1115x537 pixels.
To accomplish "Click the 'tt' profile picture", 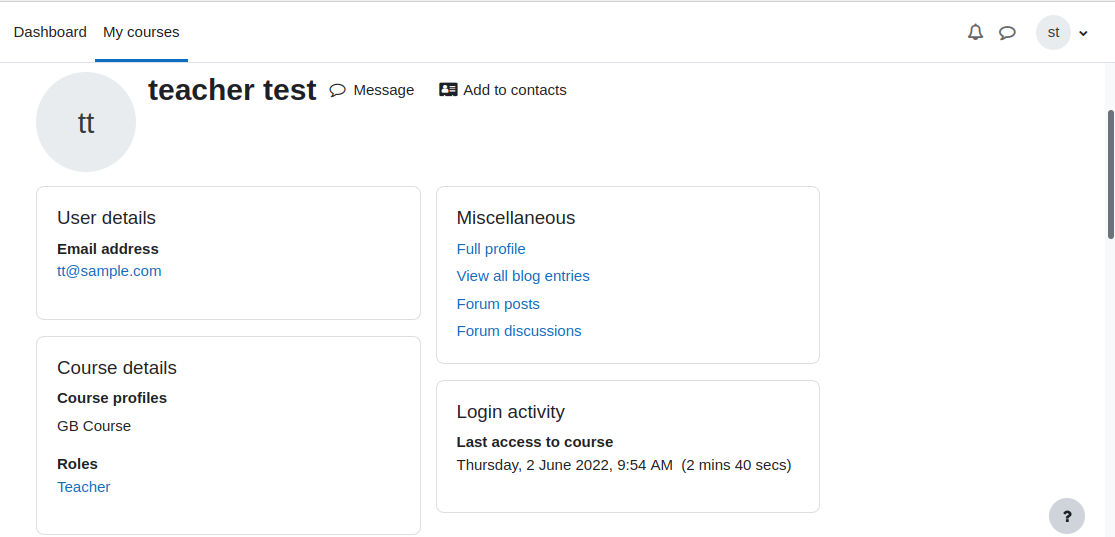I will (x=86, y=122).
